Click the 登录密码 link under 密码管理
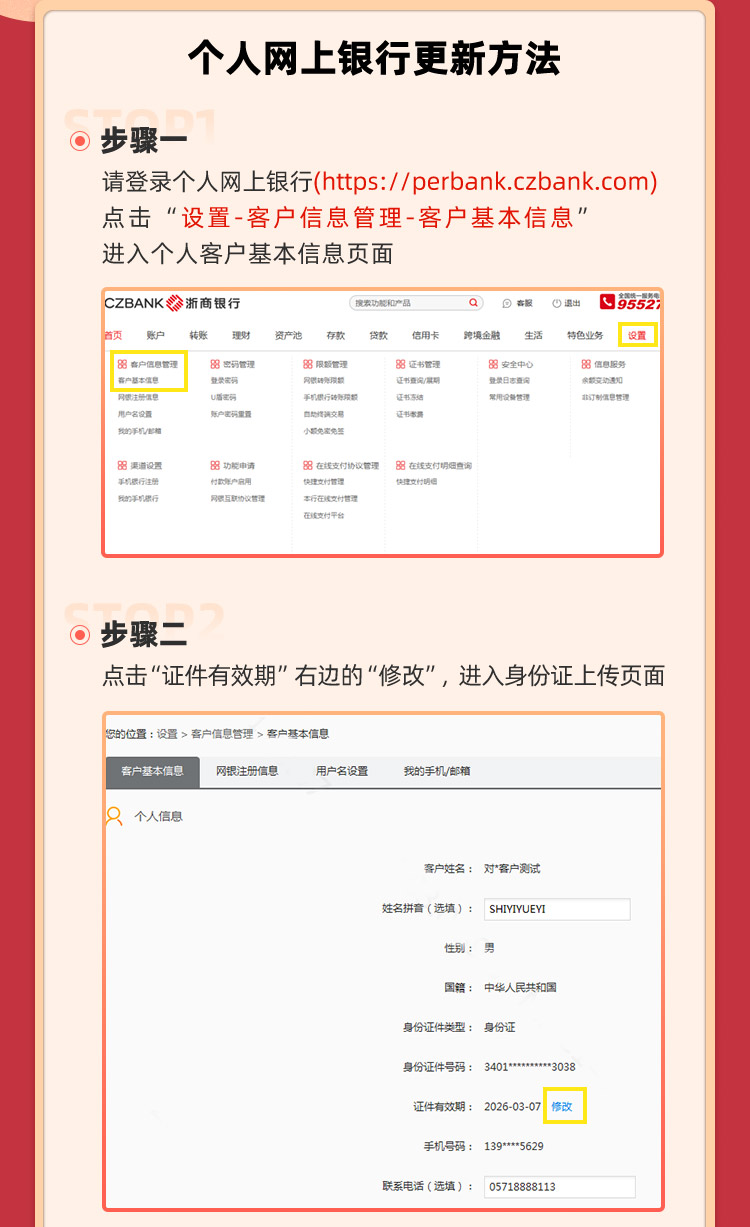Screen dimensions: 750x1227 coord(223,381)
